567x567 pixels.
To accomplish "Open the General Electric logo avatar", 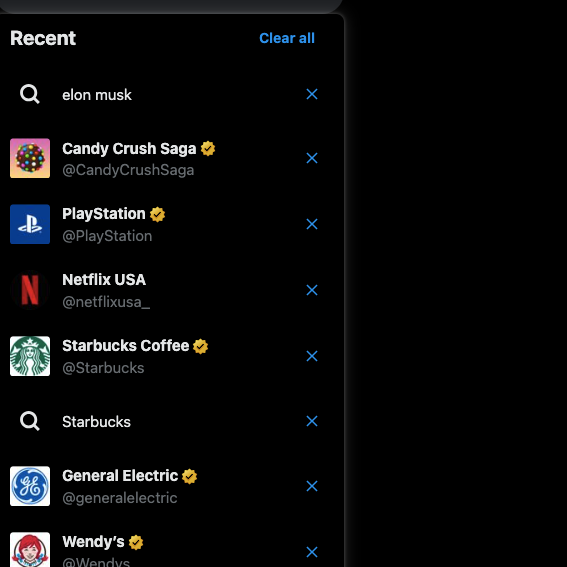I will tap(30, 486).
